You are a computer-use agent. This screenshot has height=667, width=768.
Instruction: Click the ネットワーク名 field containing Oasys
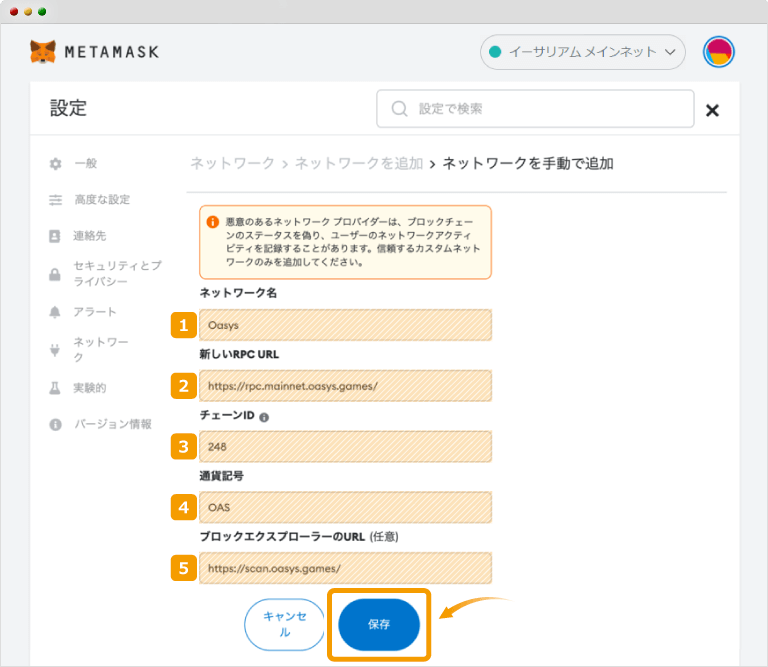coord(345,325)
